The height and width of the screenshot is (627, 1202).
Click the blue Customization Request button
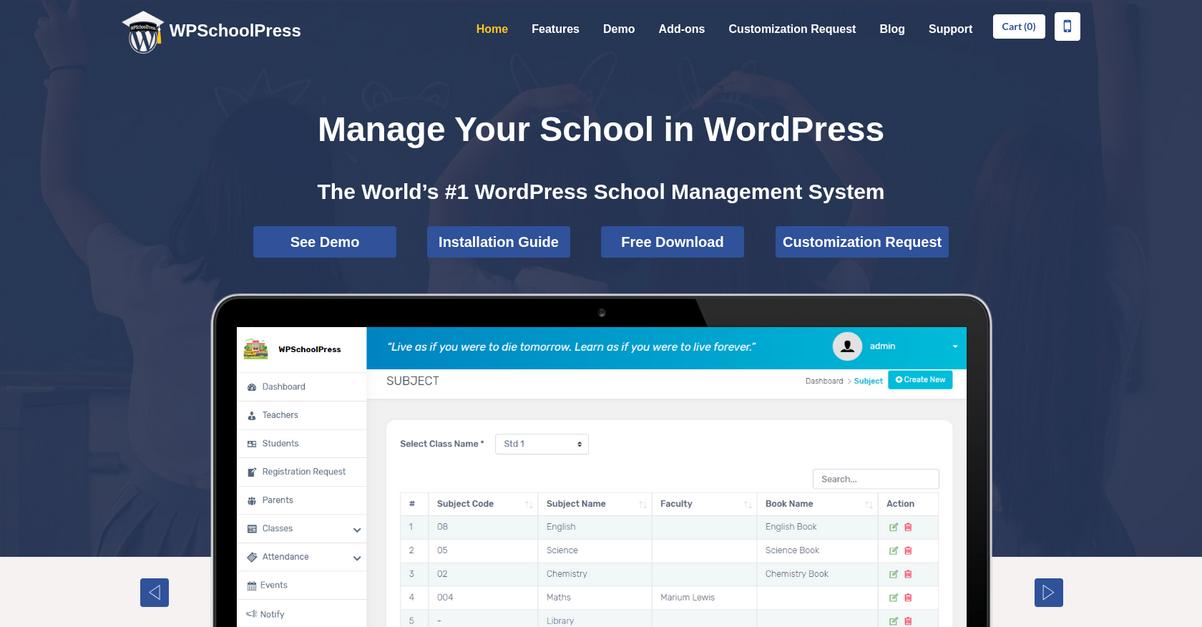[862, 242]
